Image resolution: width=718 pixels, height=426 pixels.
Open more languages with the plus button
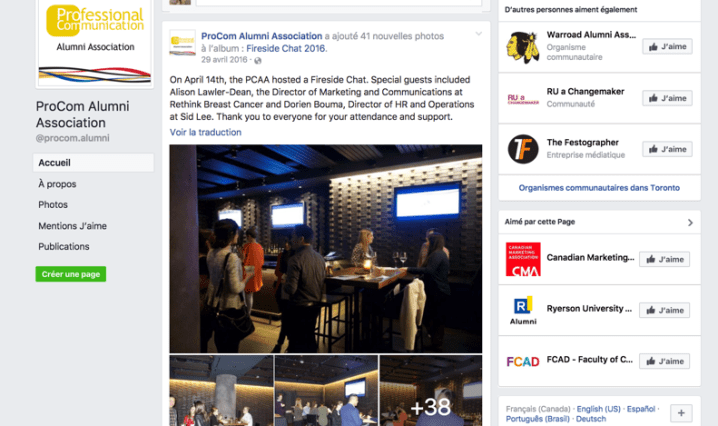coord(681,413)
